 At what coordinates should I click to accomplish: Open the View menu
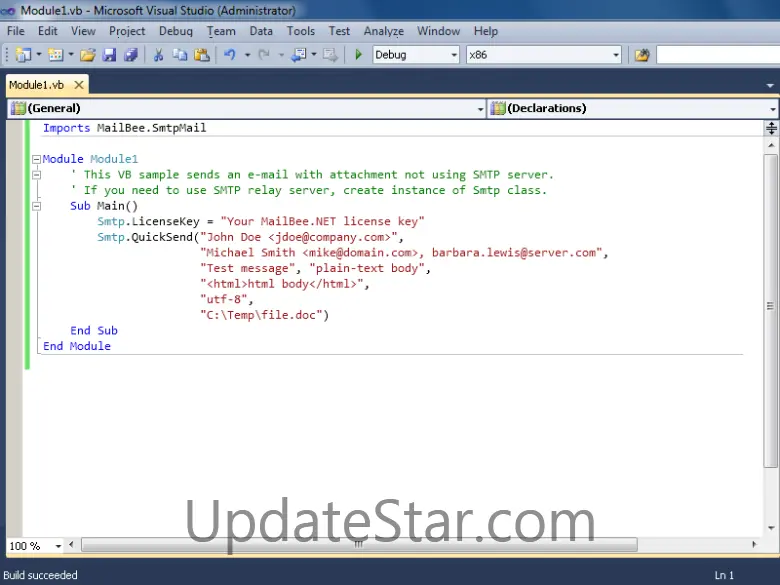(x=83, y=31)
